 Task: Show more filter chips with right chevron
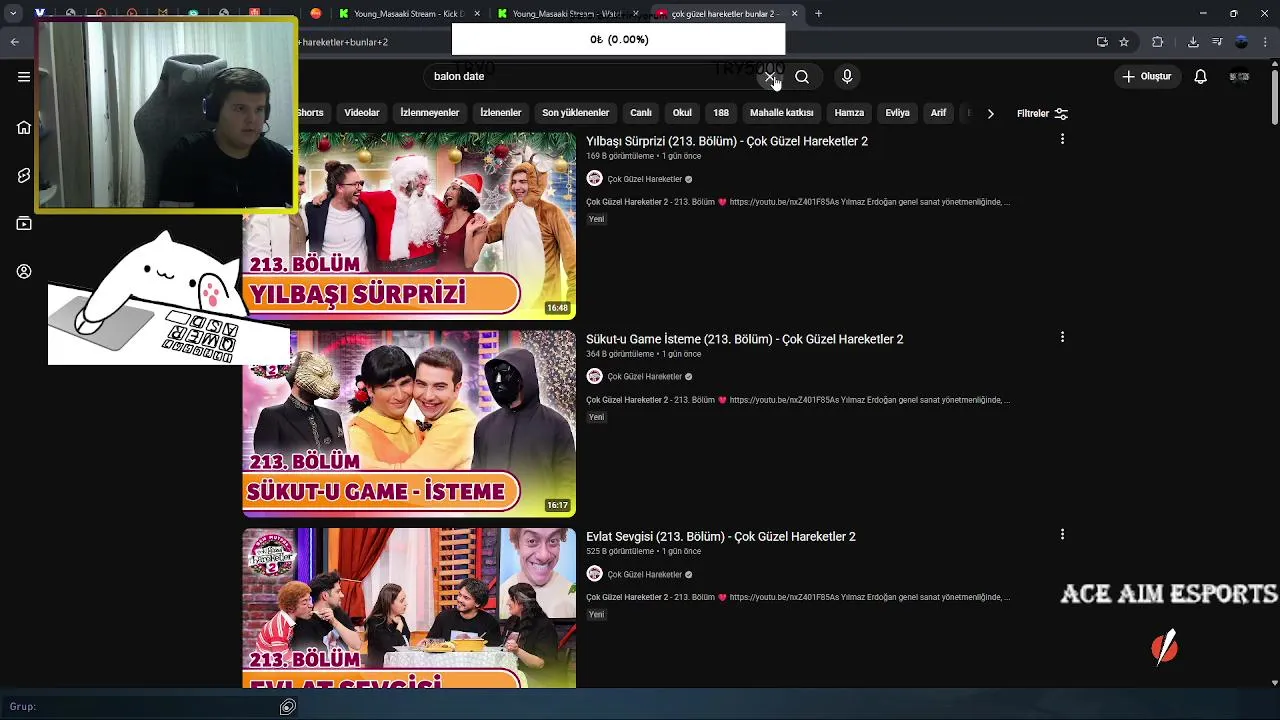[990, 113]
